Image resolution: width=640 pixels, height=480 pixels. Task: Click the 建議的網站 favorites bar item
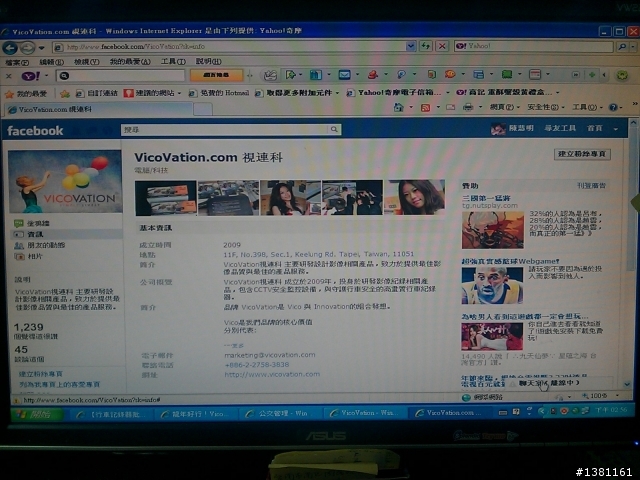[x=152, y=93]
